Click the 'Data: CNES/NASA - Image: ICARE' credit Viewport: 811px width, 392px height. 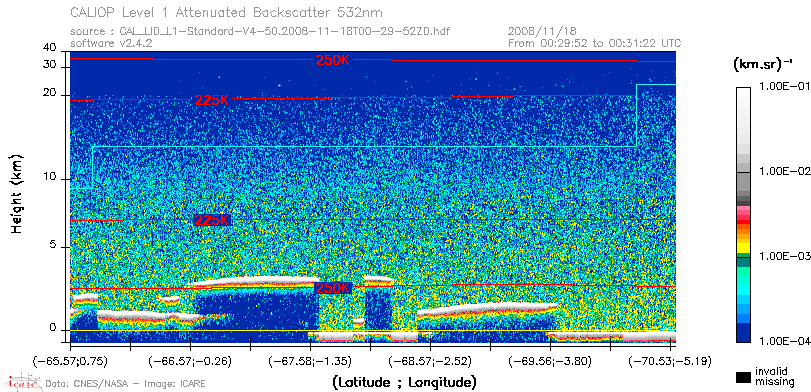point(125,384)
